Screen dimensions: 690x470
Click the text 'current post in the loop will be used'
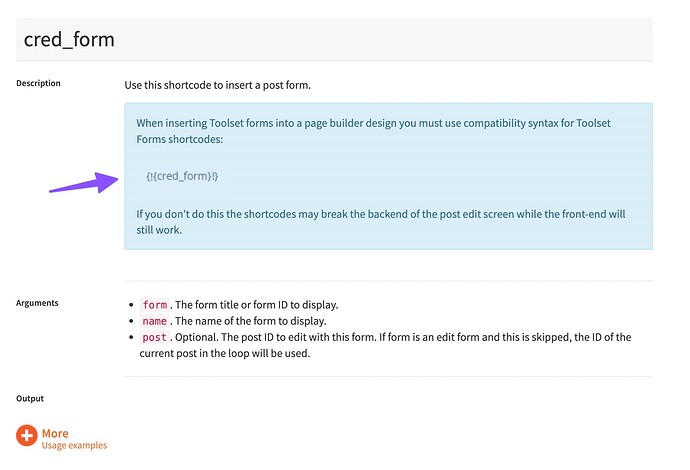coord(225,353)
